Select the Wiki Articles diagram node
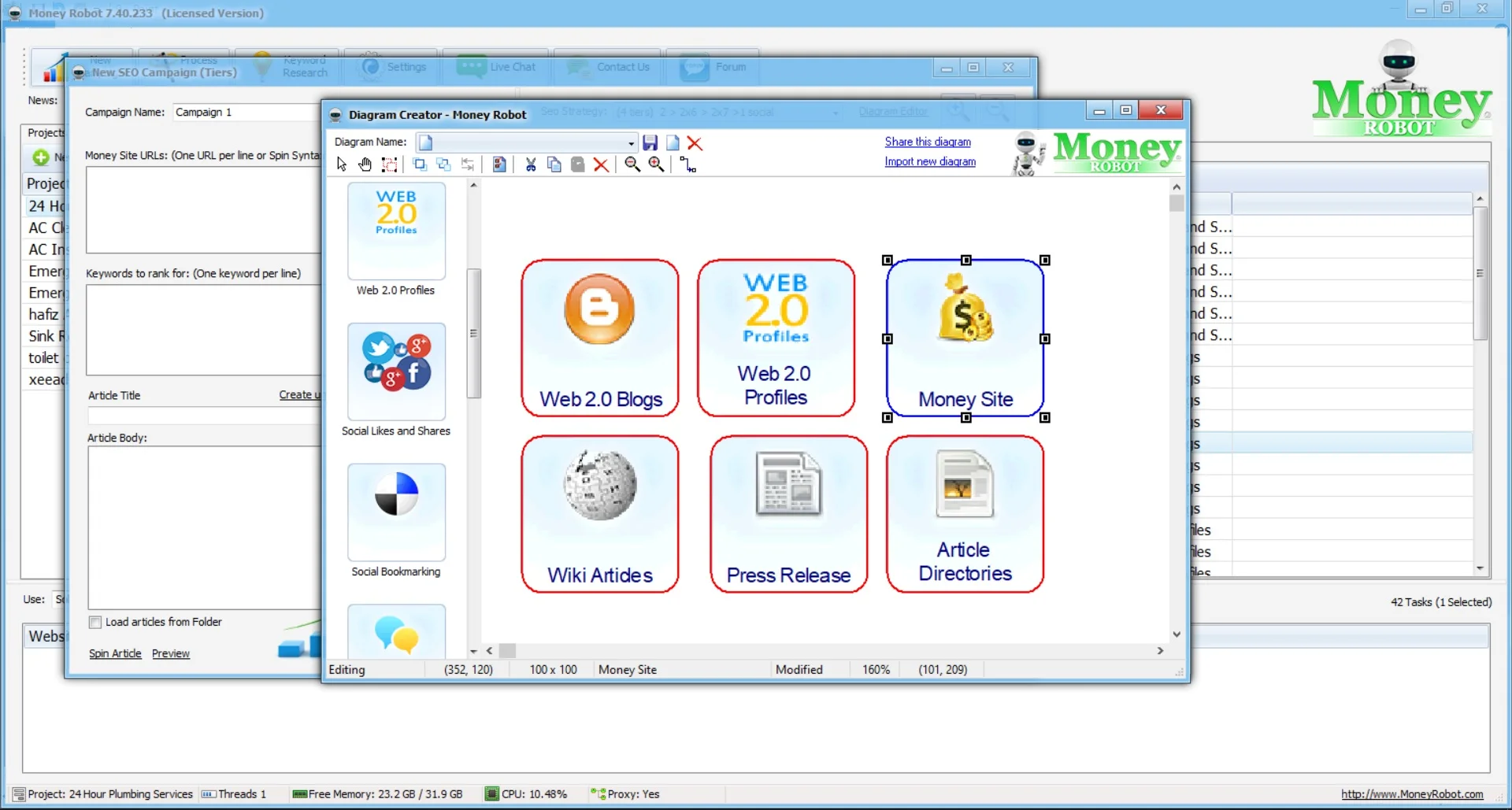 (x=600, y=514)
